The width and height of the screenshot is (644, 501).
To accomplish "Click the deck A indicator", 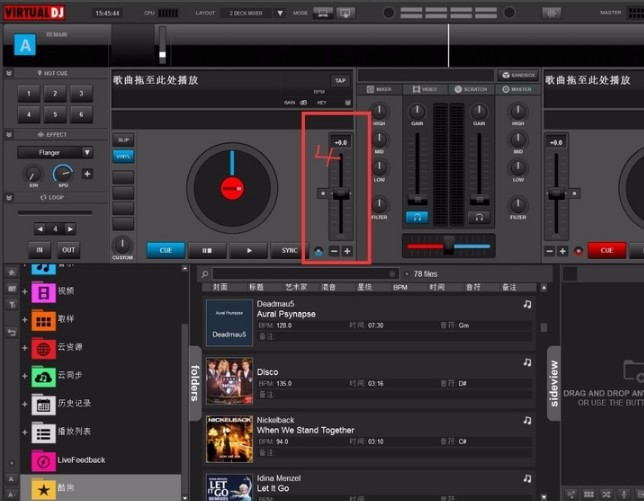I will (x=25, y=45).
